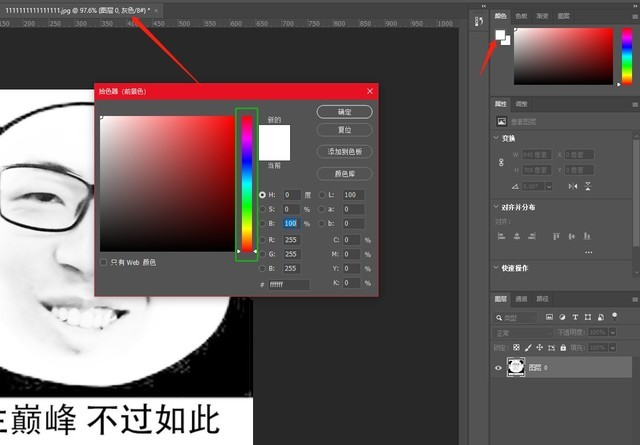Viewport: 640px width, 445px height.
Task: Enable the 只有 Web 颜色 checkbox
Action: click(104, 263)
